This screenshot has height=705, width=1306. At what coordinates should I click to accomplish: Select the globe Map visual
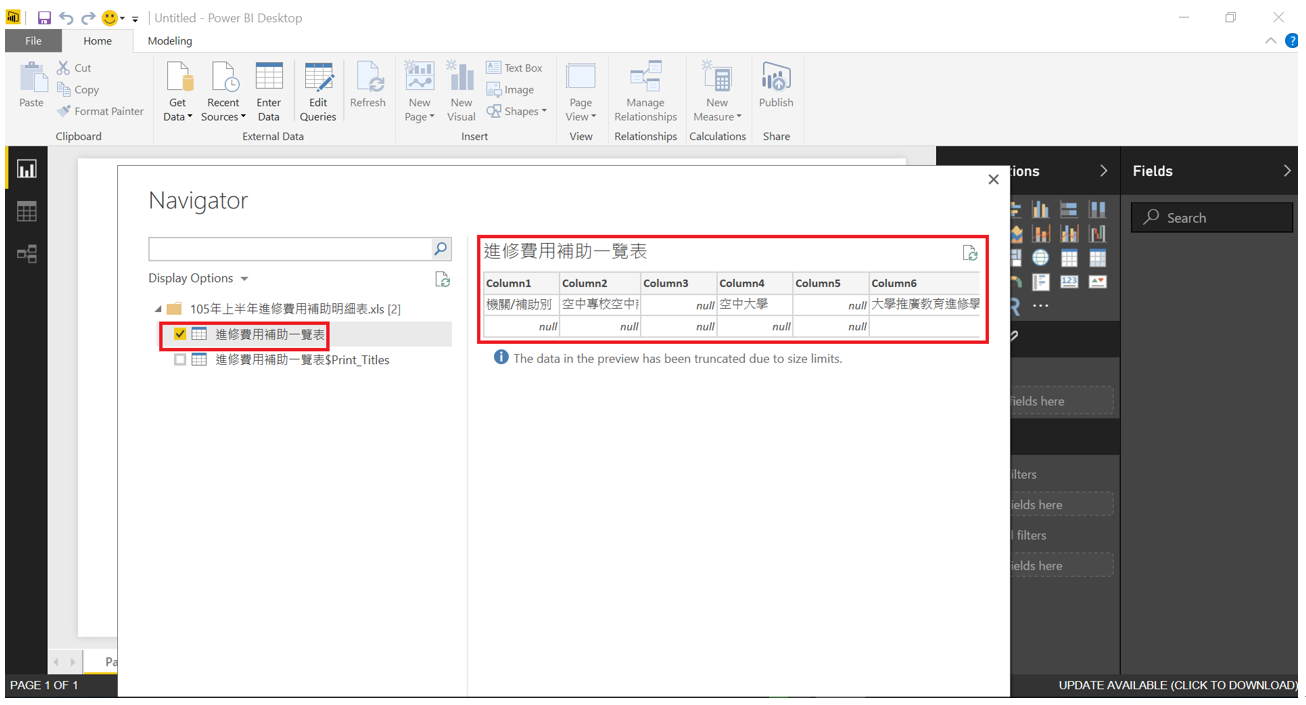click(1041, 258)
